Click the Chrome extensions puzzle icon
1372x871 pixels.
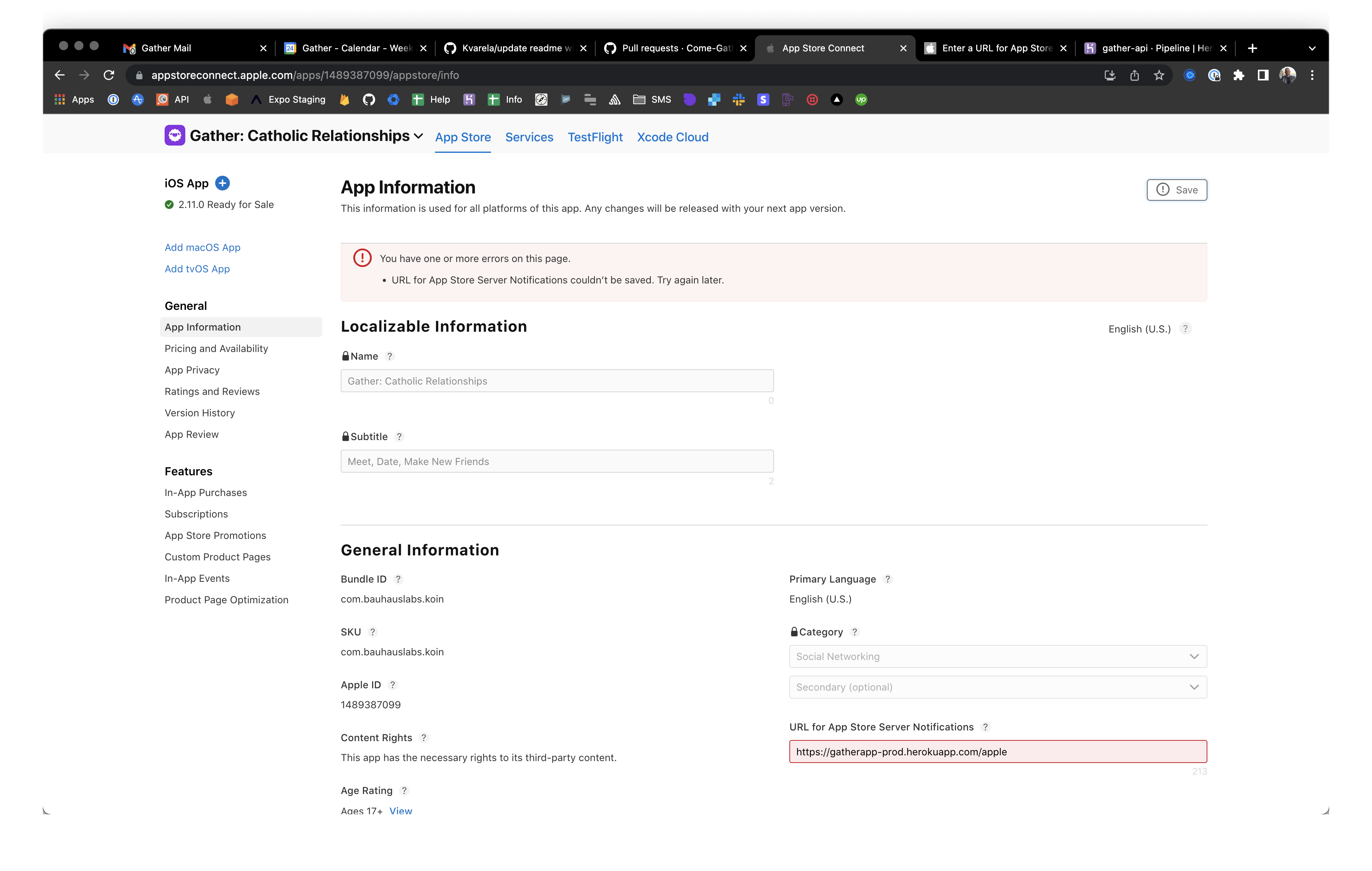[1239, 75]
